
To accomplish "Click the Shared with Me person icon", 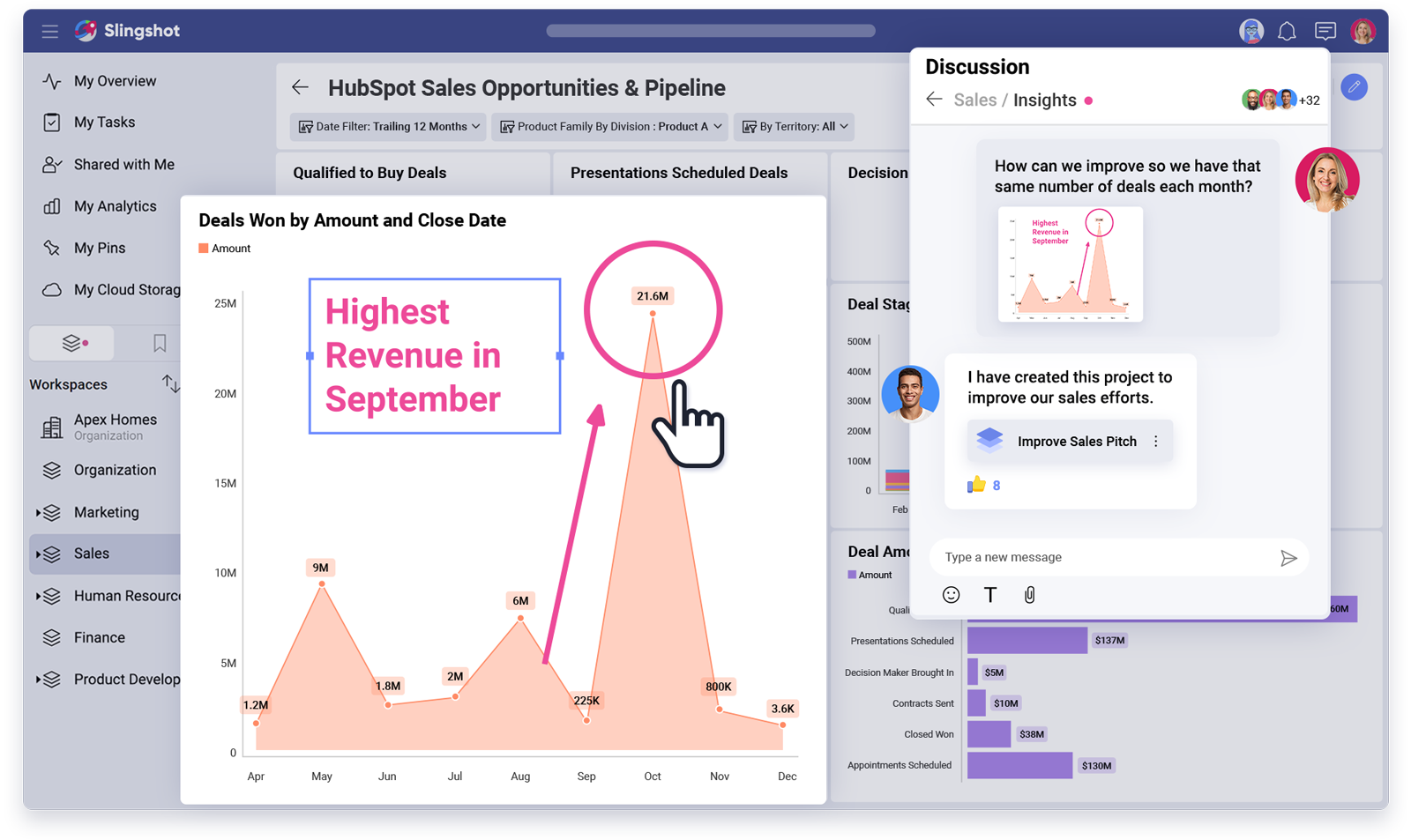I will click(52, 165).
